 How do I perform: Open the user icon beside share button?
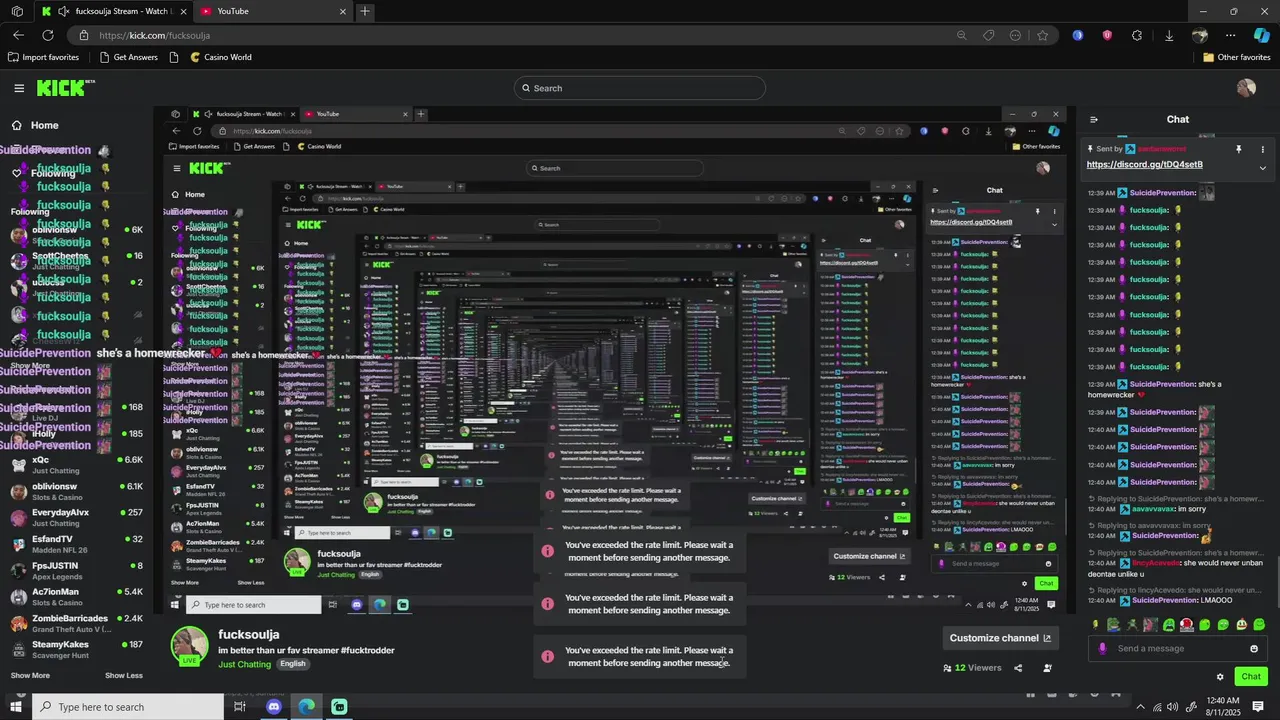coord(1047,668)
